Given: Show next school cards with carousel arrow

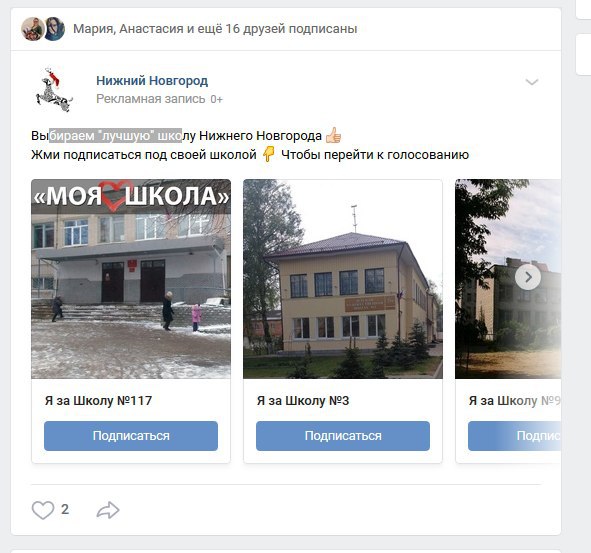Looking at the screenshot, I should (528, 277).
